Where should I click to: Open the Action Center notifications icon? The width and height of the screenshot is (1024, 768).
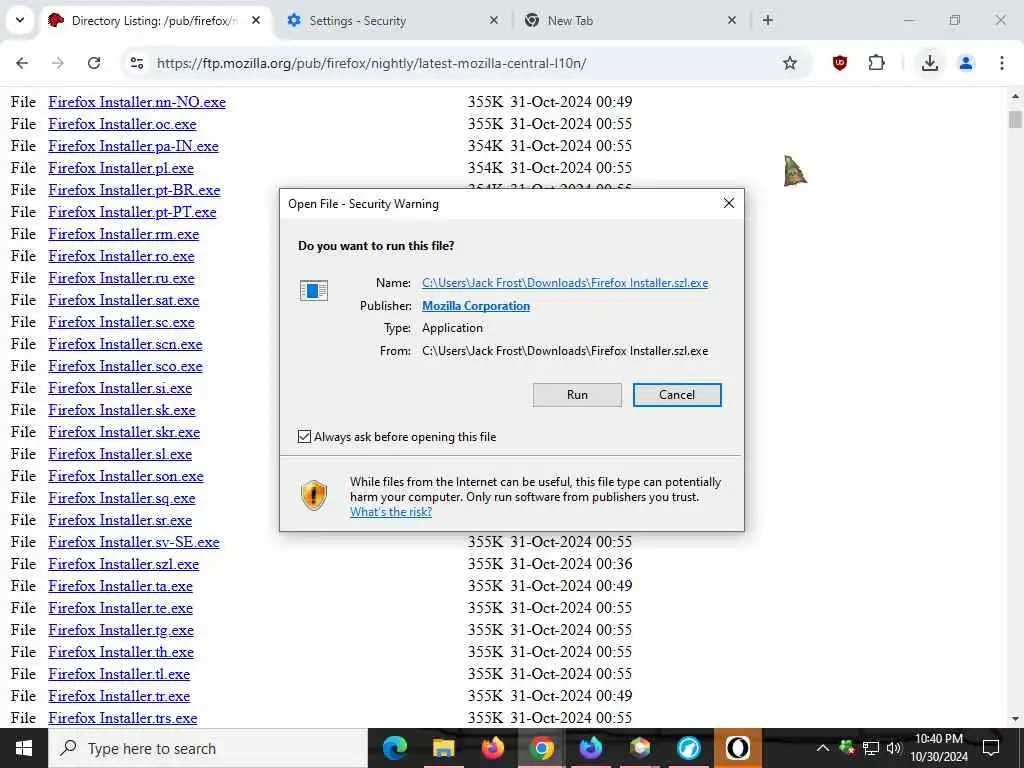click(x=991, y=748)
